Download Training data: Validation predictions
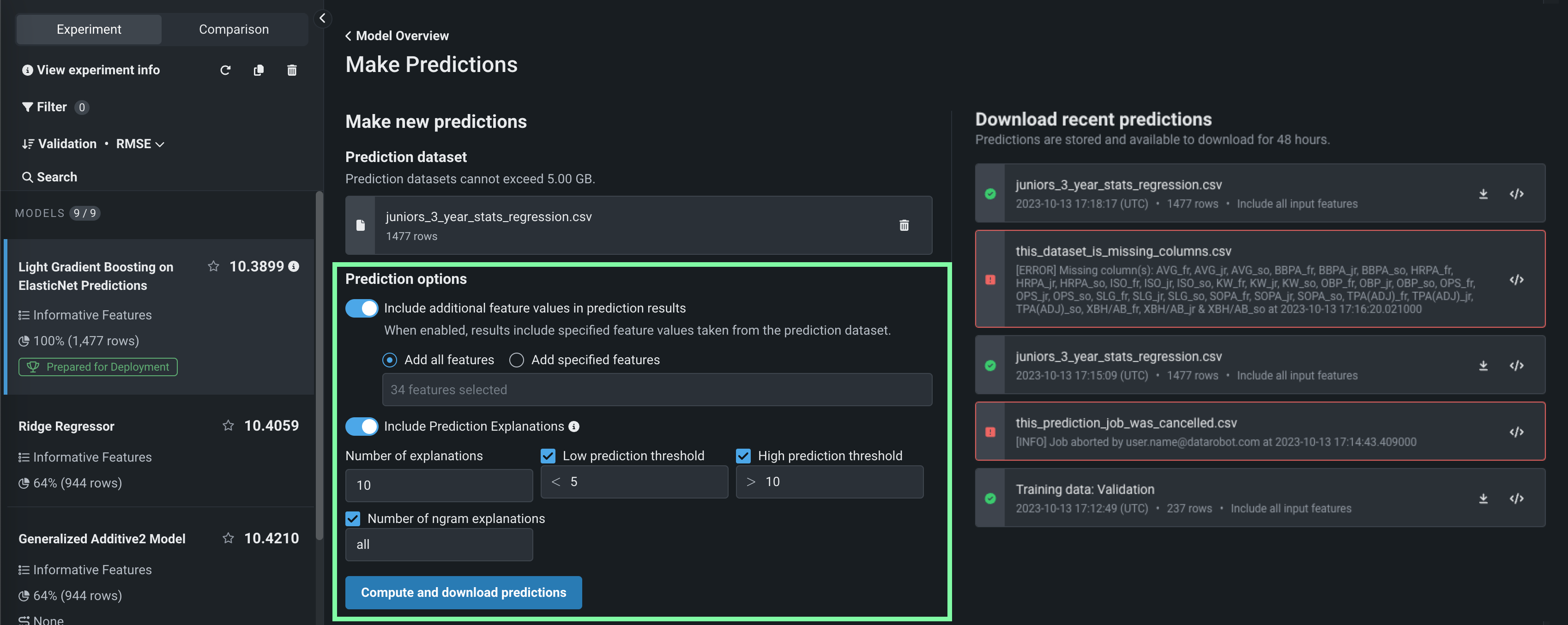This screenshot has height=625, width=1568. (1484, 499)
